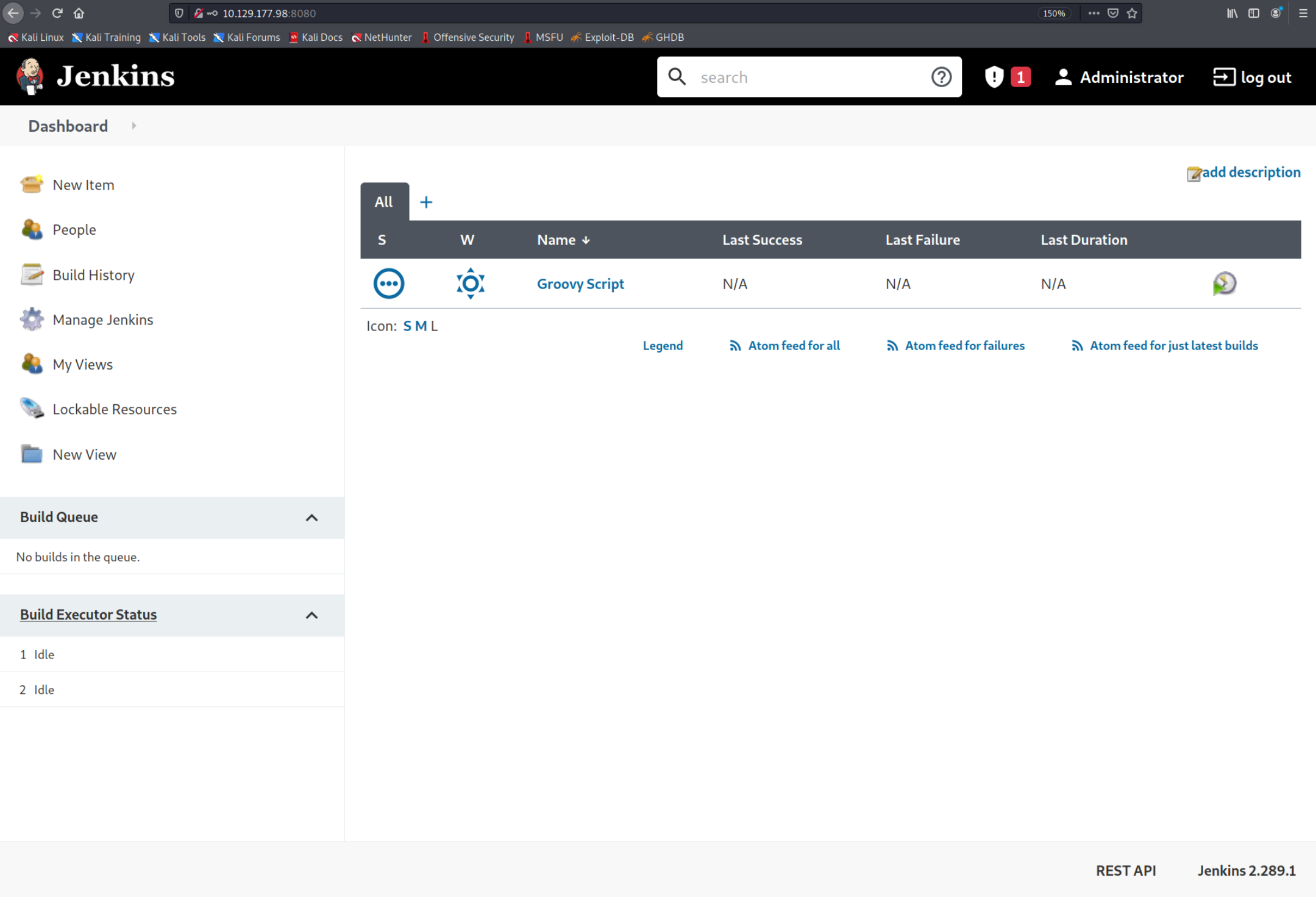Image resolution: width=1316 pixels, height=897 pixels.
Task: Click the Jenkins 2.289.1 version link
Action: 1247,870
